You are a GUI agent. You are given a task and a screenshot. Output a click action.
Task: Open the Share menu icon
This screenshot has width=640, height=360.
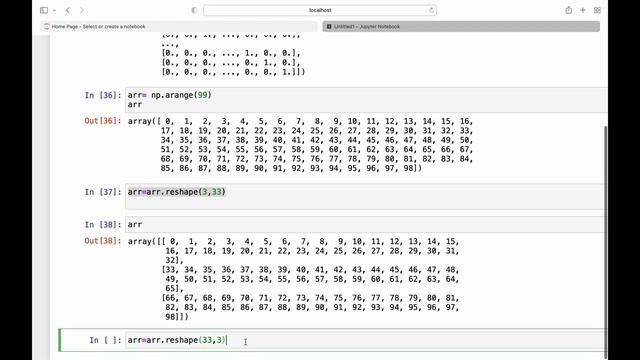[569, 10]
